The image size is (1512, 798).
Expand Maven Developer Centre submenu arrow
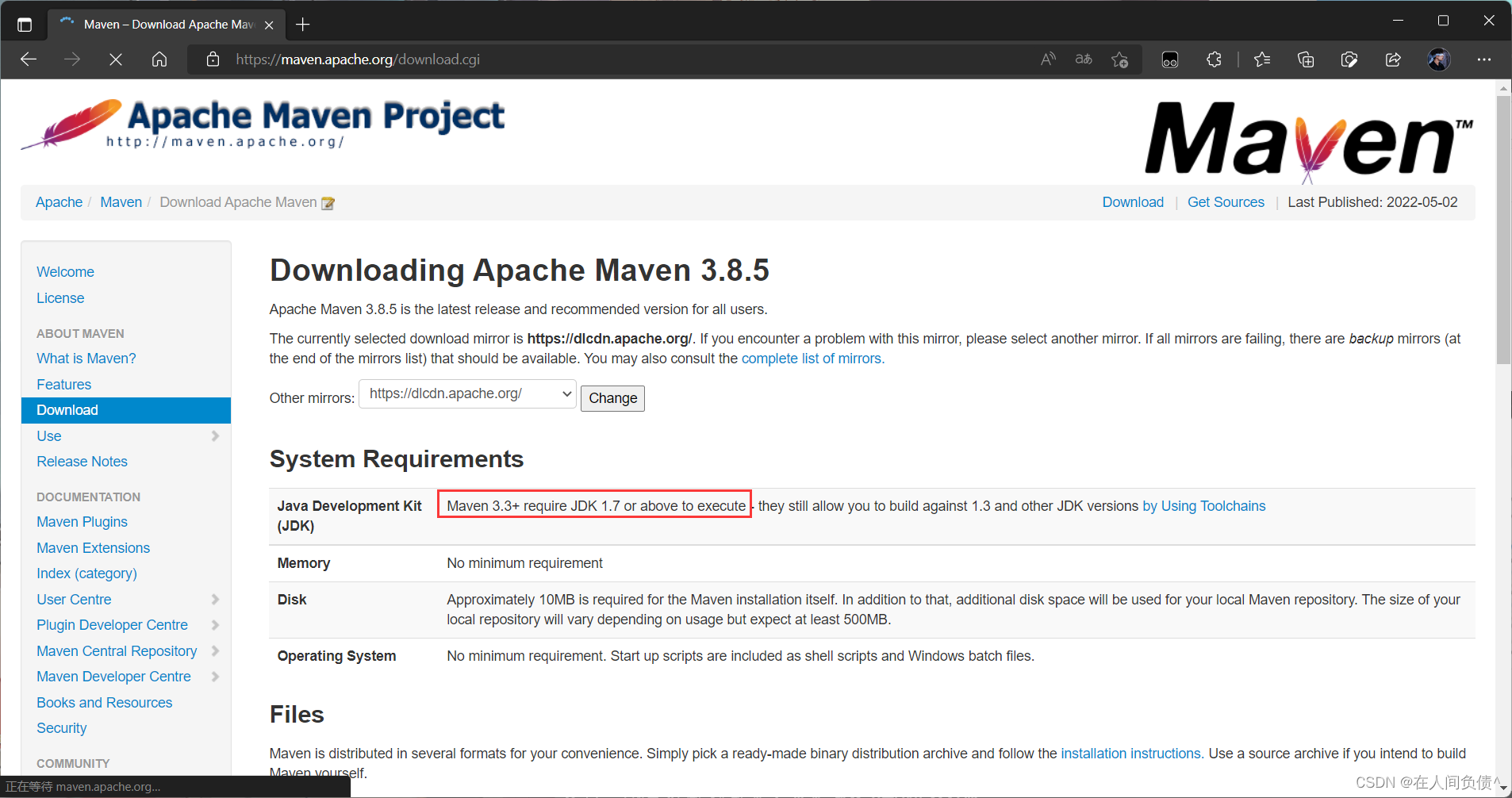215,677
